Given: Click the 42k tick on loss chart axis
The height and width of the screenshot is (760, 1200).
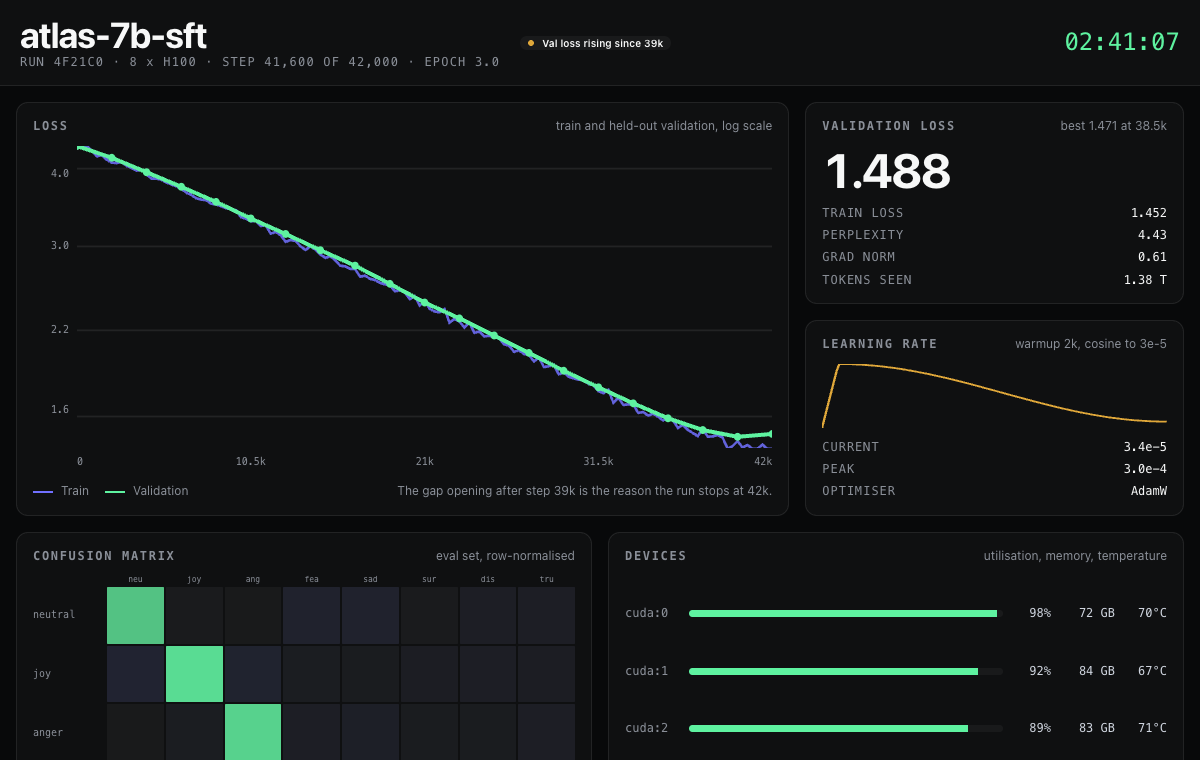Looking at the screenshot, I should 763,462.
